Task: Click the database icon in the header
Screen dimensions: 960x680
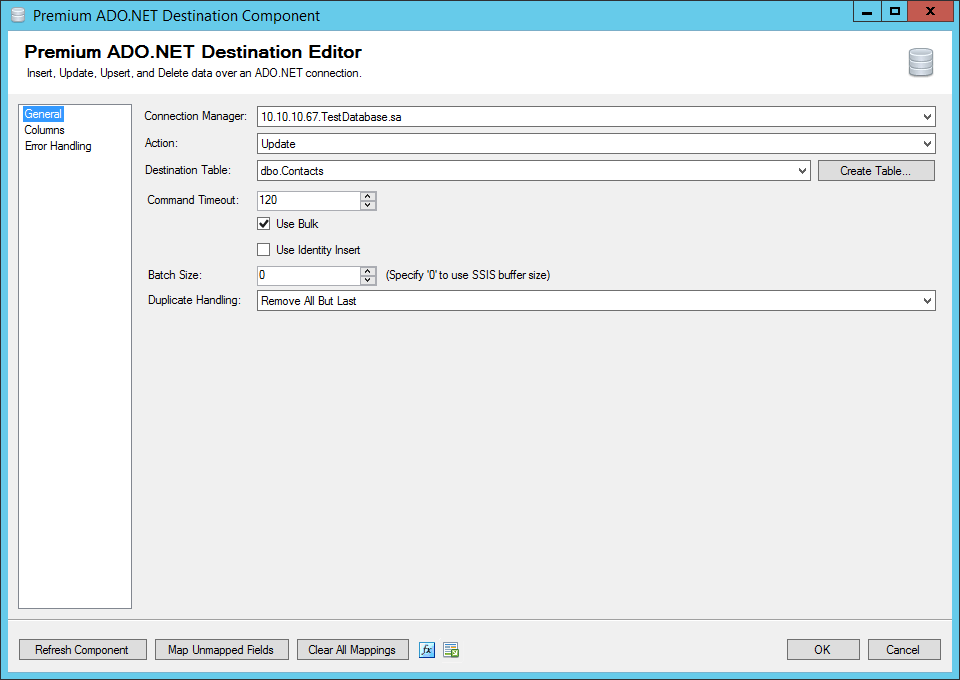Action: 920,62
